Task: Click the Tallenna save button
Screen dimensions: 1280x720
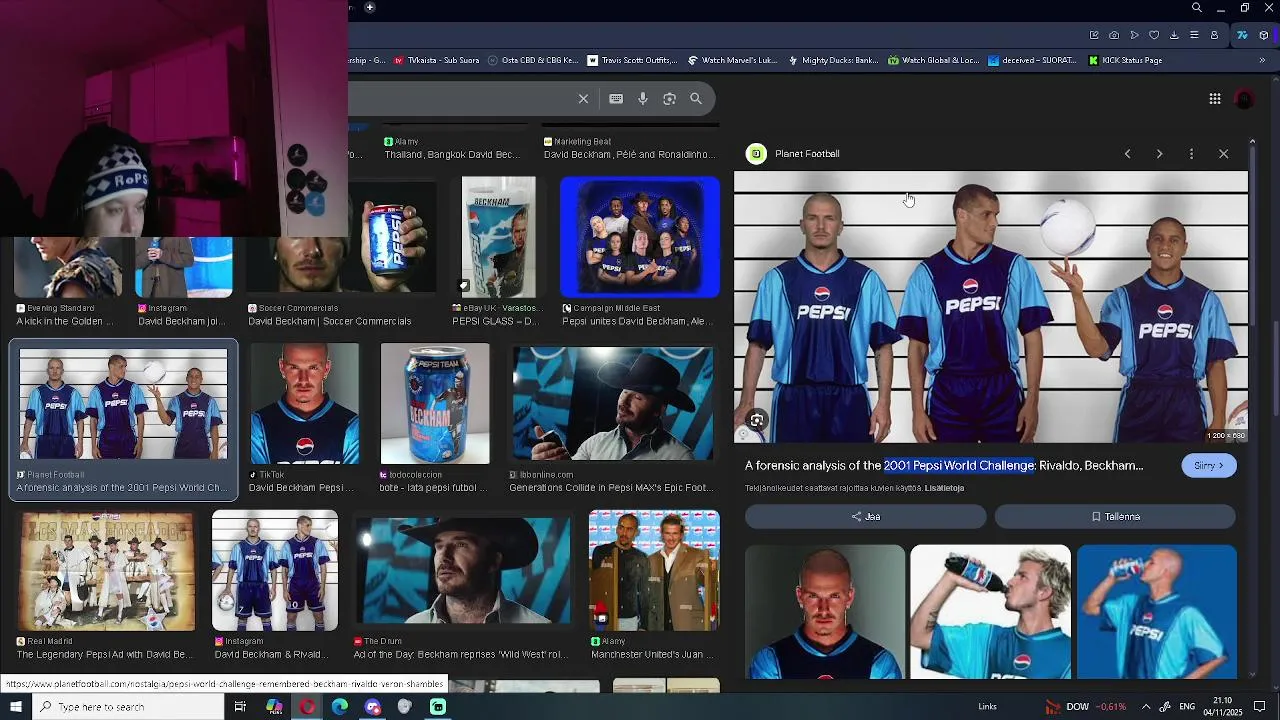Action: (1115, 517)
